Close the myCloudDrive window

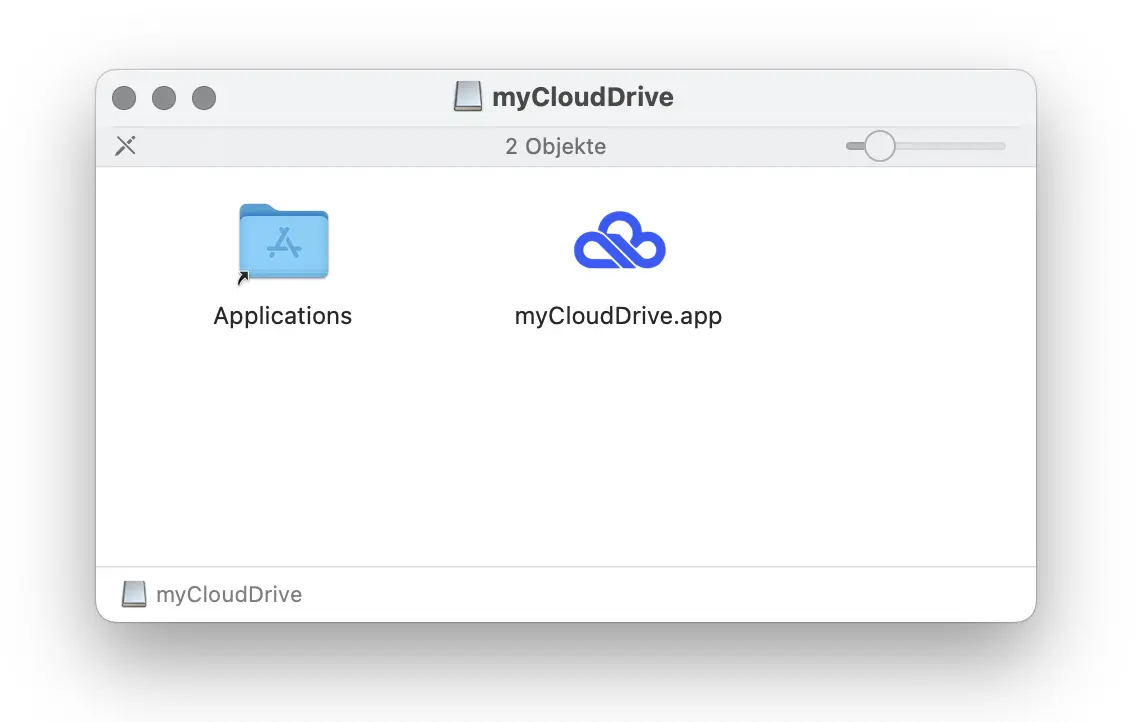(124, 98)
